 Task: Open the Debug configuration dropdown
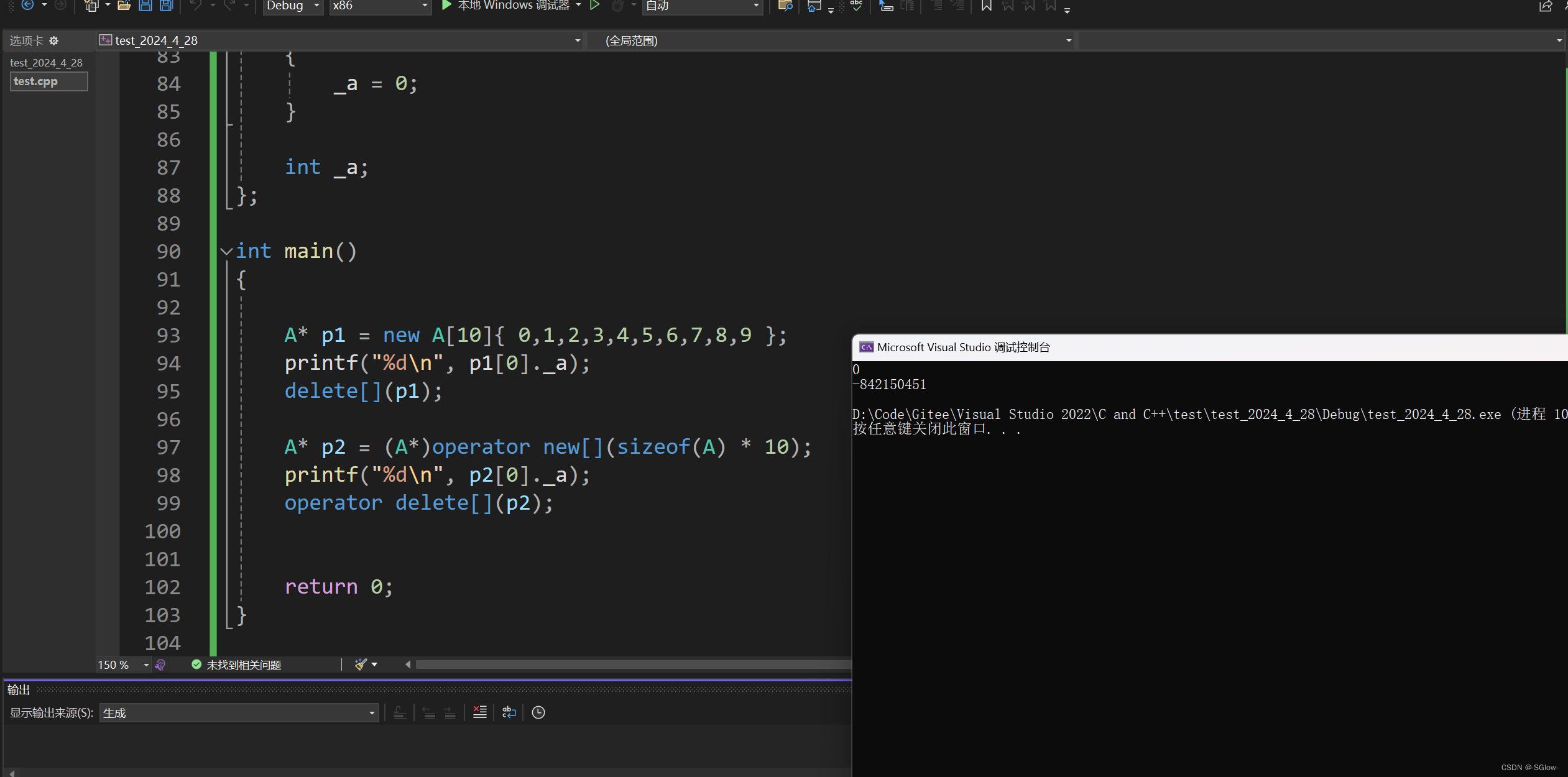point(316,6)
